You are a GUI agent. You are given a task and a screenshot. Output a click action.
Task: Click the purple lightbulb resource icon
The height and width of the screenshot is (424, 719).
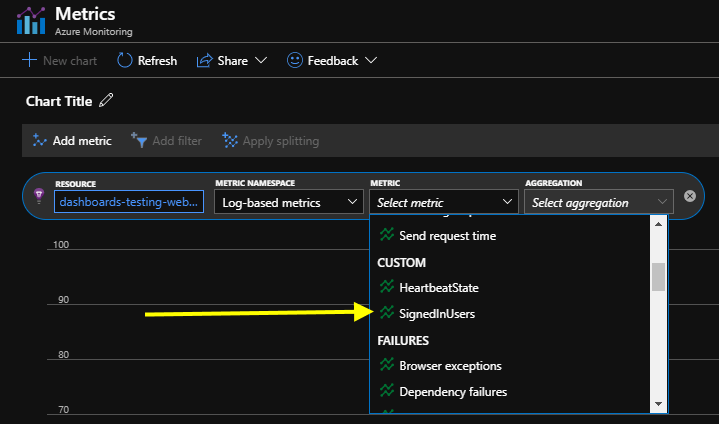[x=39, y=196]
